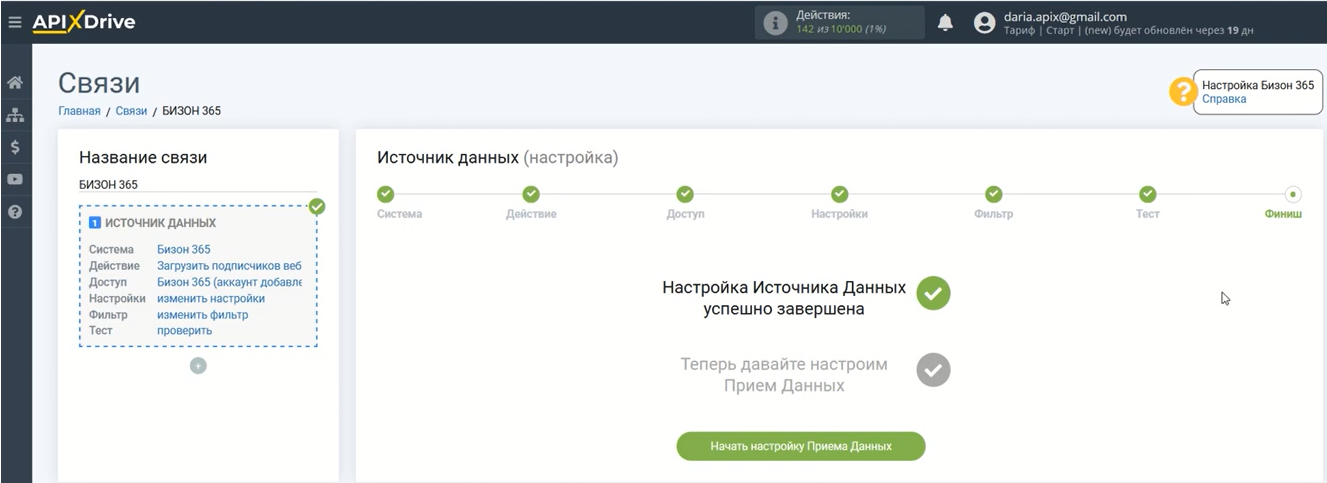Click green check beside успешно завершена
This screenshot has width=1327, height=483.
tap(933, 293)
